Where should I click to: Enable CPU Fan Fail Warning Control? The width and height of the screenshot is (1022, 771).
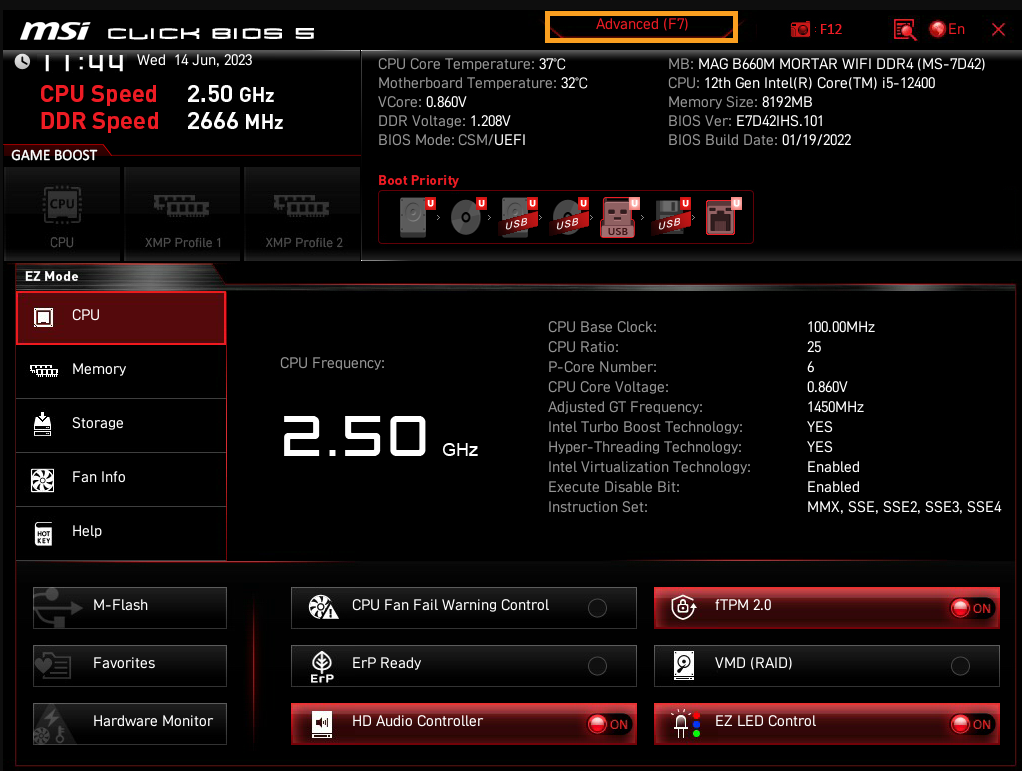(597, 608)
